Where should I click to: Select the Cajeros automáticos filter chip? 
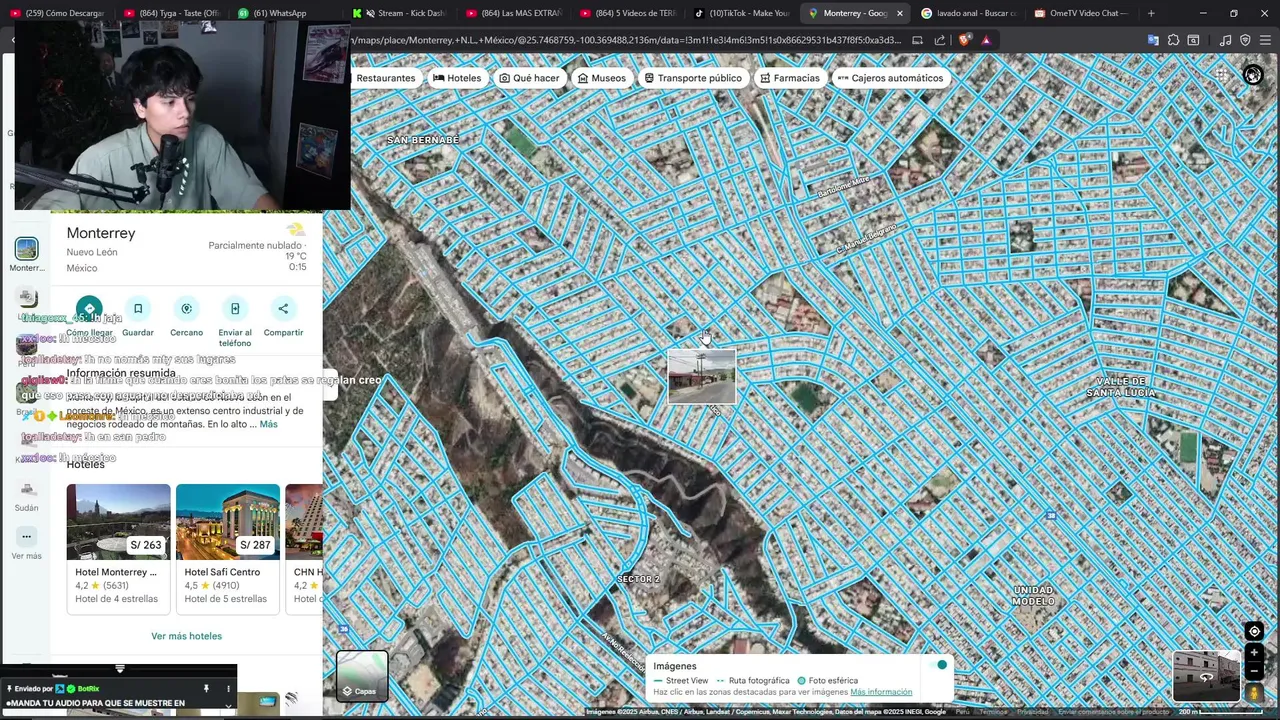(890, 78)
